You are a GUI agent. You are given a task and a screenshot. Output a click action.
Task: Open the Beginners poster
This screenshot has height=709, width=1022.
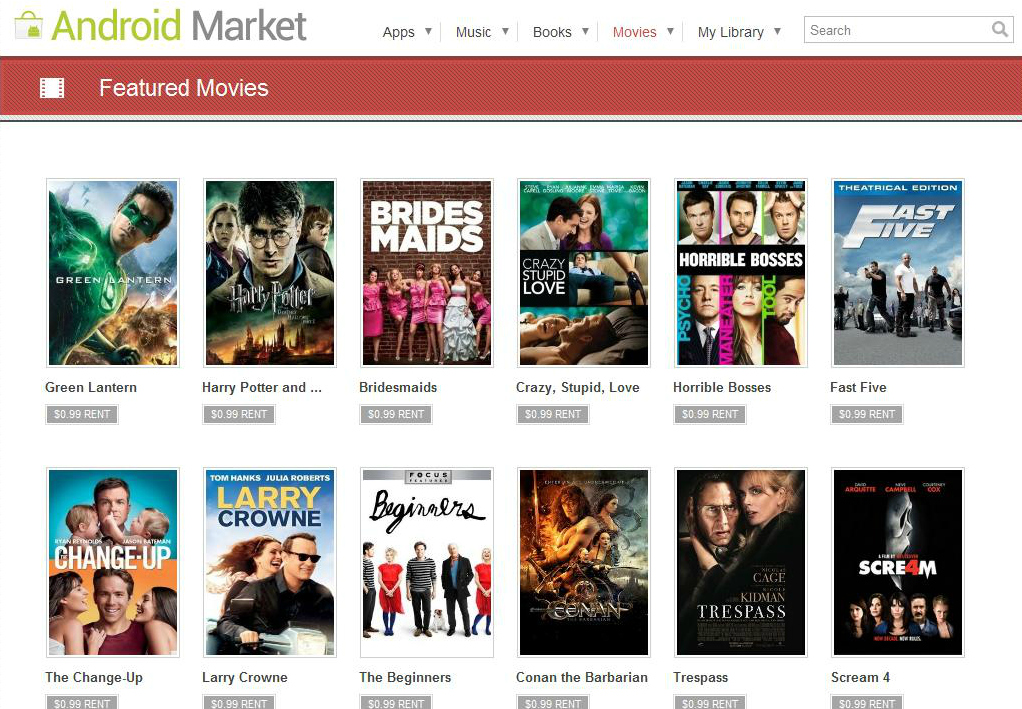(x=427, y=562)
